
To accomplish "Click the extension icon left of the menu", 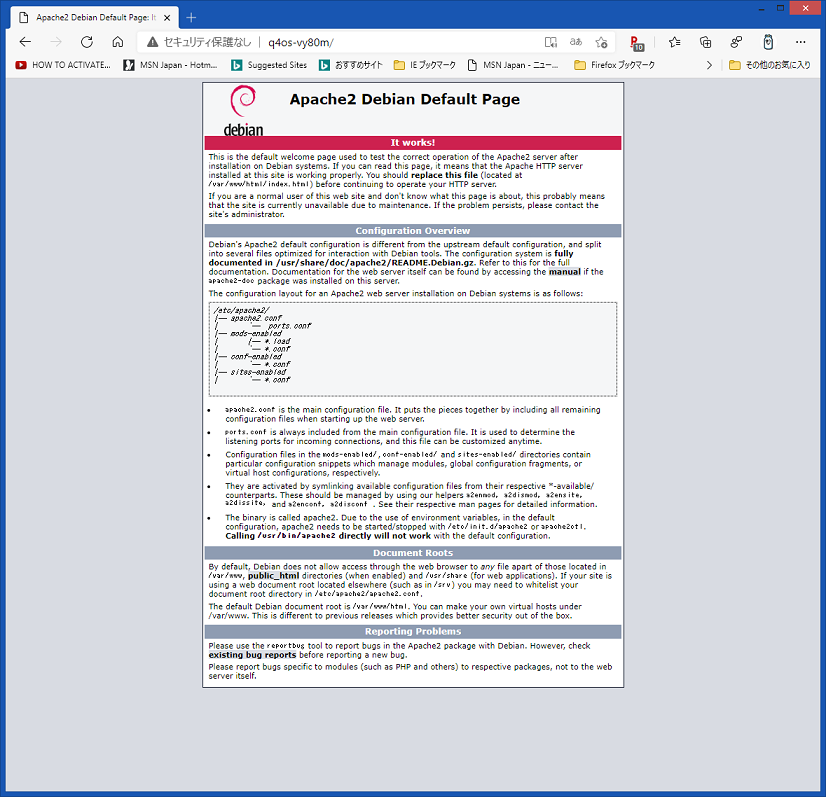I will (x=768, y=42).
